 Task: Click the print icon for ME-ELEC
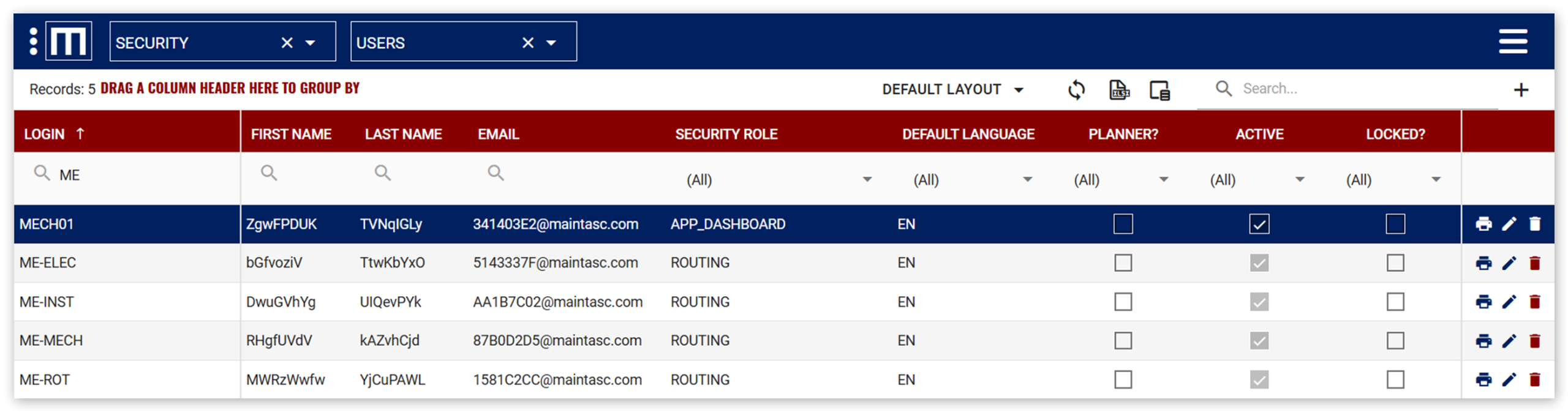click(x=1483, y=263)
